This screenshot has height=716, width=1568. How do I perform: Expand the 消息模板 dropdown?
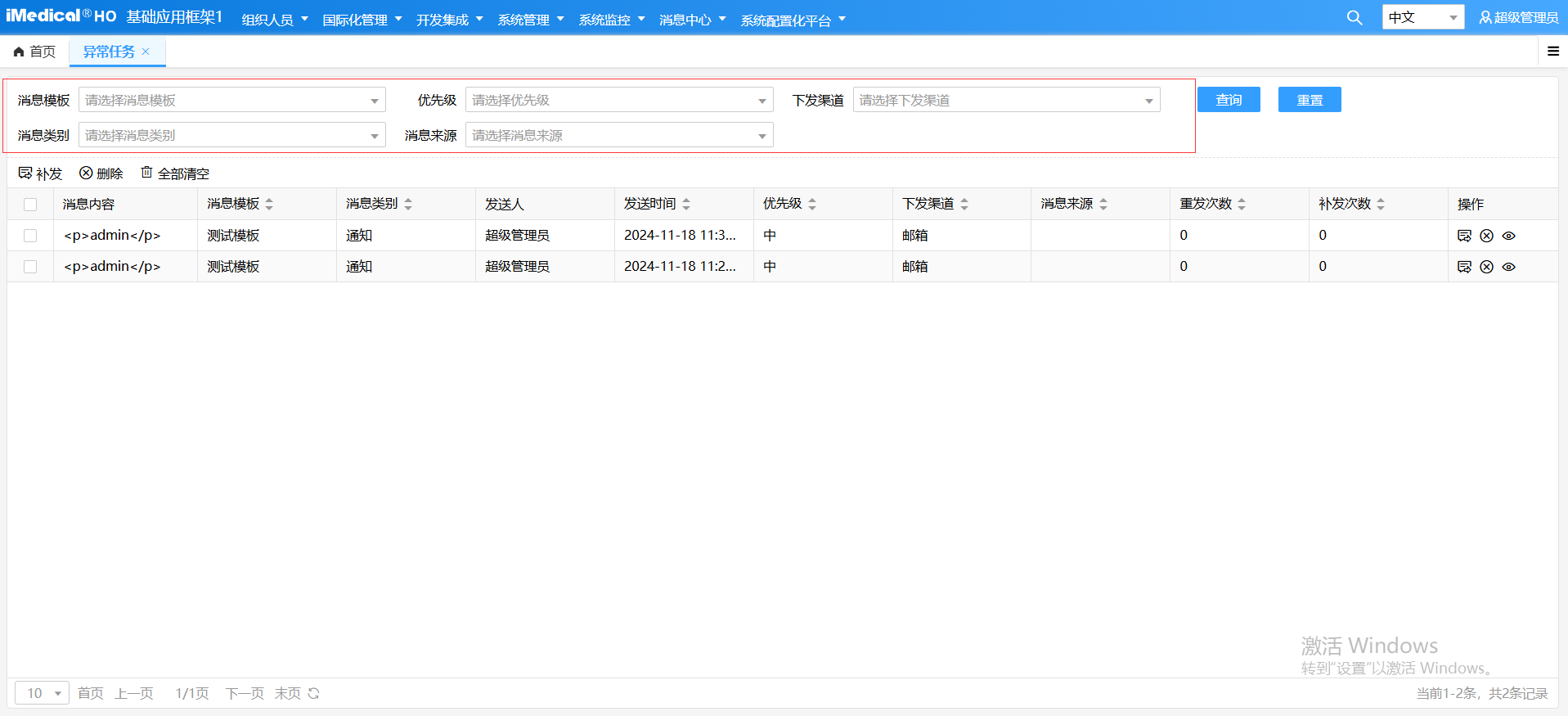[232, 101]
